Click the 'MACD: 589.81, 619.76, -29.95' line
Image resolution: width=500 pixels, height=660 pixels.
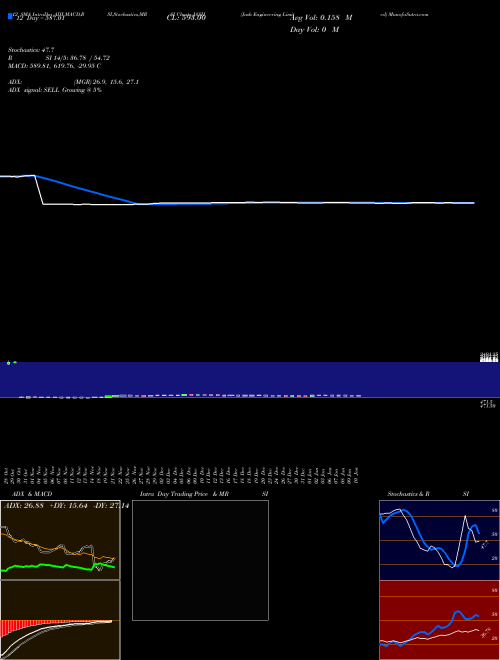[x=54, y=66]
